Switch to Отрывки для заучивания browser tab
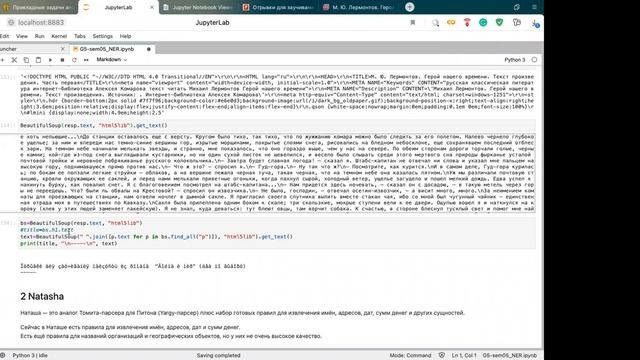640x360 pixels. 278,7
